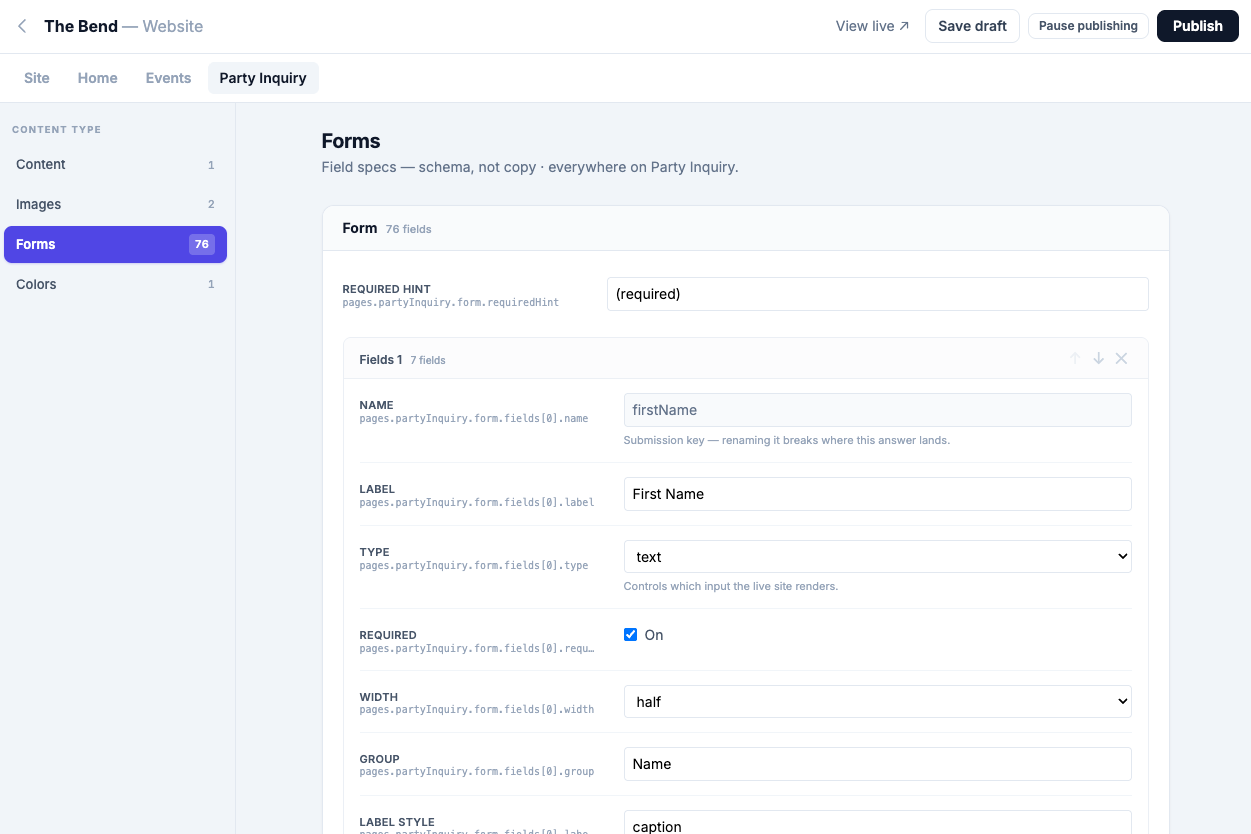Open the Type dropdown showing text

[x=877, y=557]
